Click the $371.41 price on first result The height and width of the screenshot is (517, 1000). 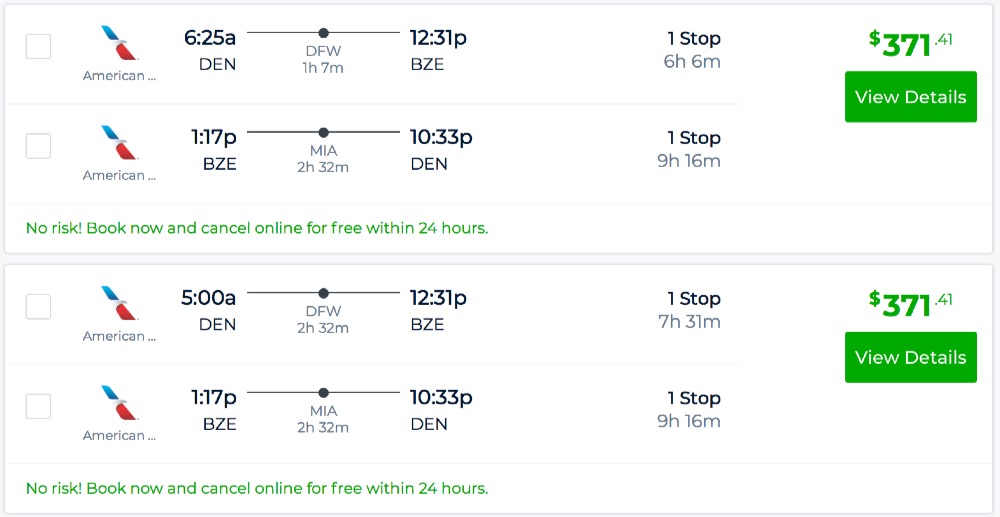(910, 43)
